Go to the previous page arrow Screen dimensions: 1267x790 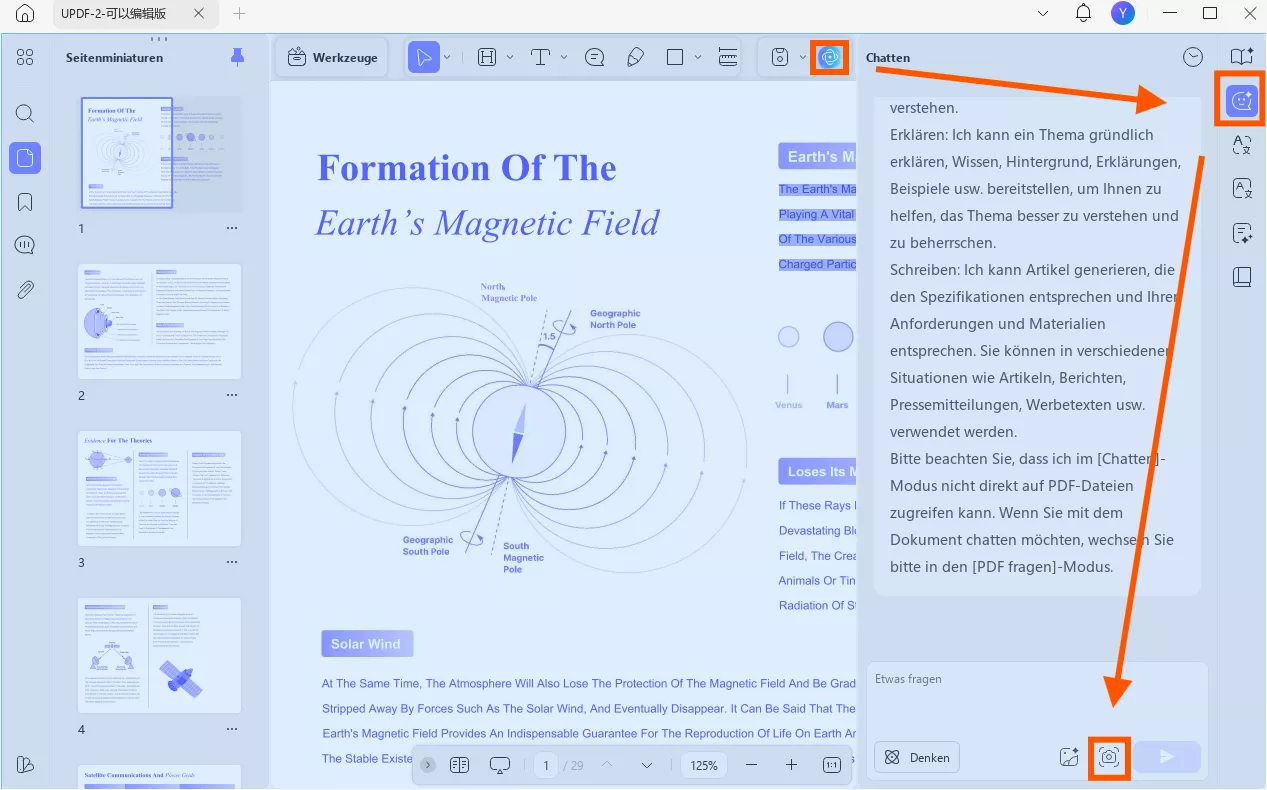[x=606, y=765]
